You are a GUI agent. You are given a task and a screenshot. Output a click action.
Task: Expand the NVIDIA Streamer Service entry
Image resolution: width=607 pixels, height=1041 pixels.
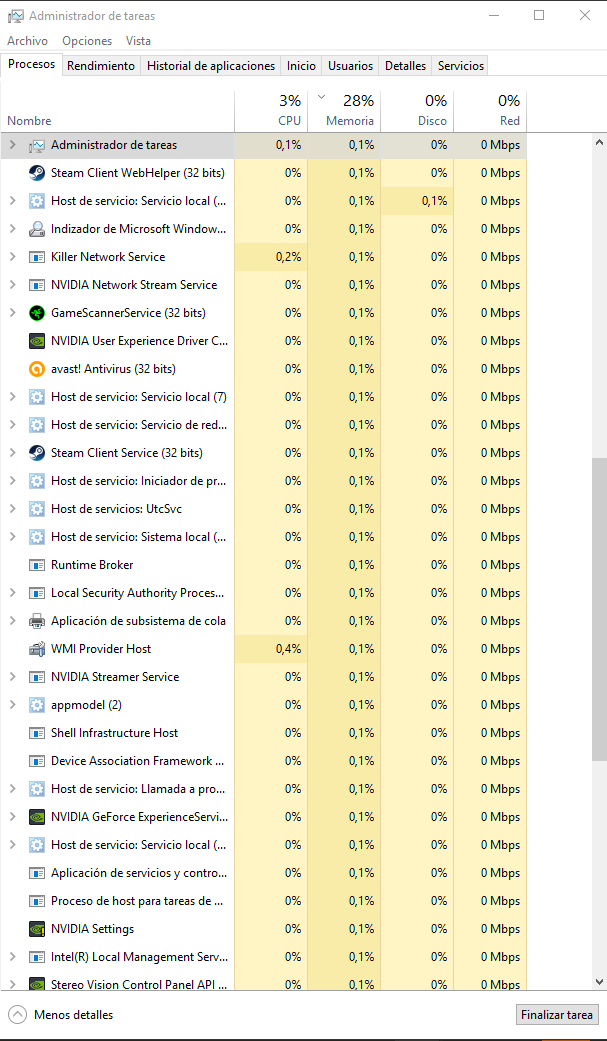coord(12,677)
